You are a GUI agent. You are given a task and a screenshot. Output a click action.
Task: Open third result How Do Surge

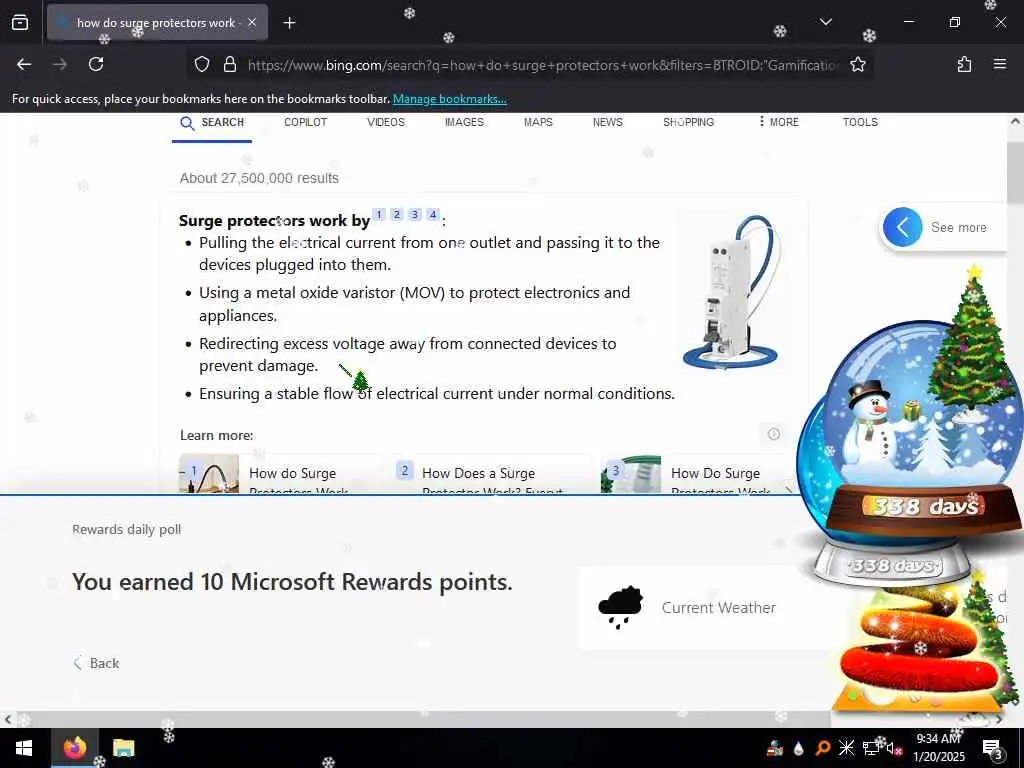click(x=696, y=475)
